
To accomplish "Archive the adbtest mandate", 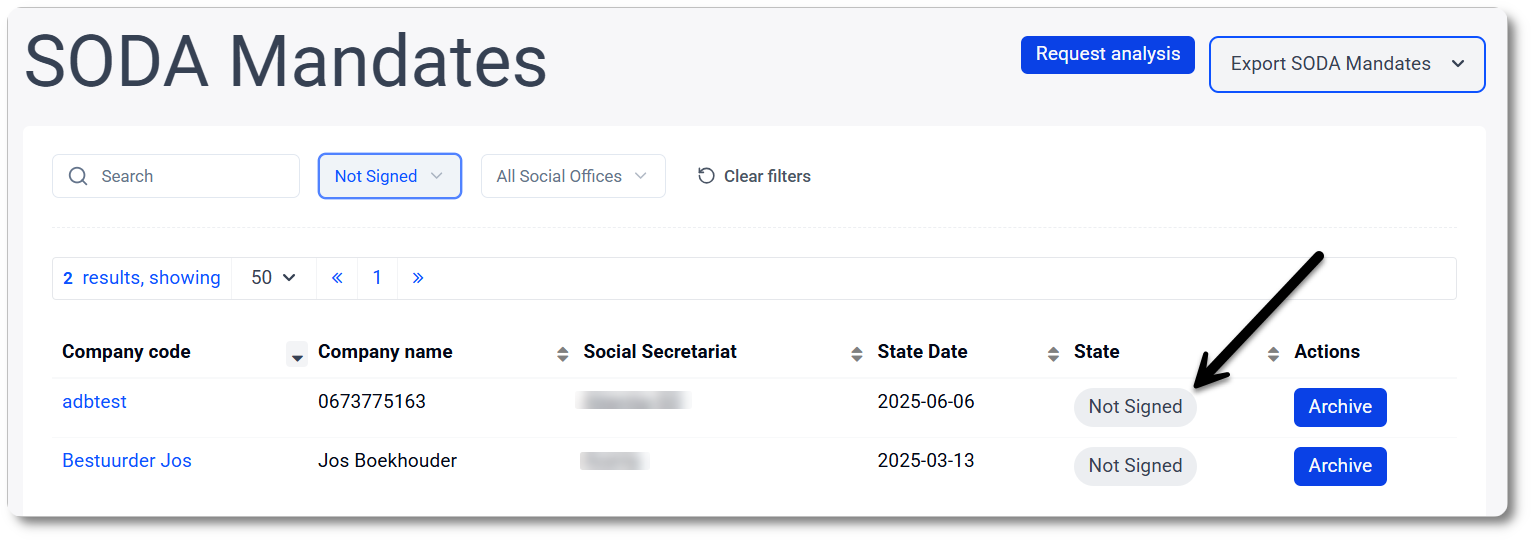I will tap(1340, 407).
